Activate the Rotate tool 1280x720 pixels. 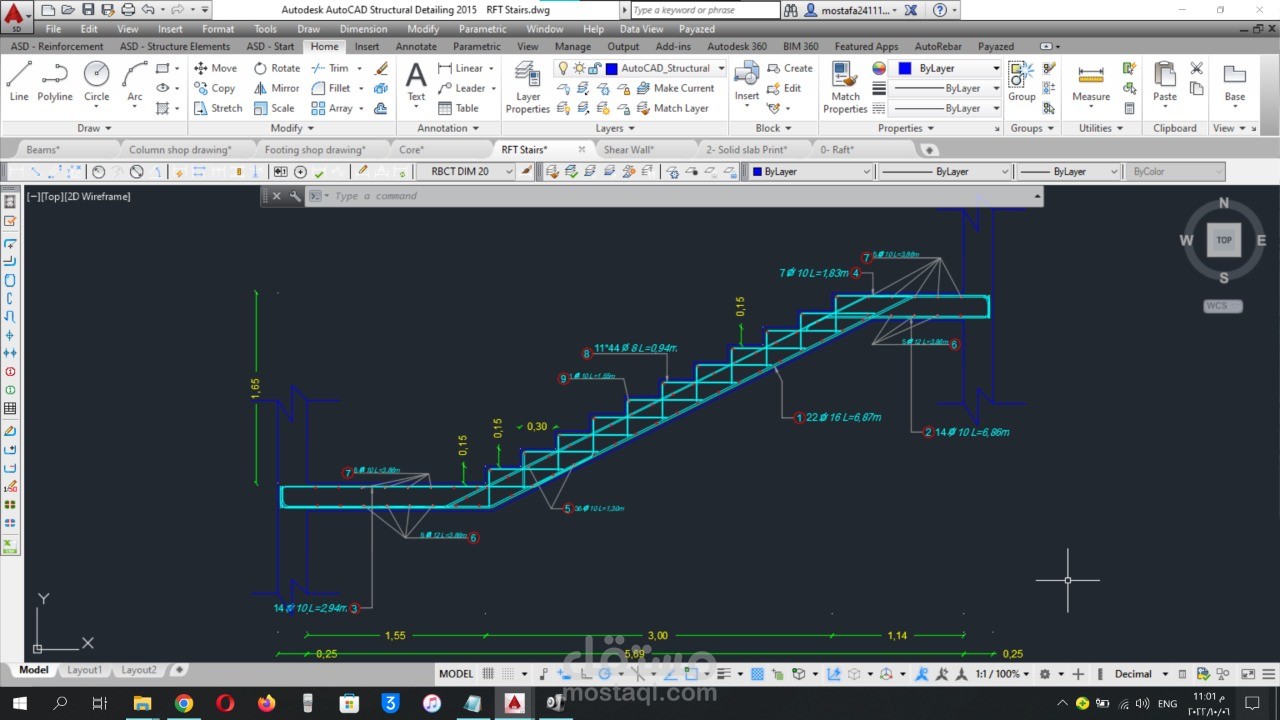277,68
